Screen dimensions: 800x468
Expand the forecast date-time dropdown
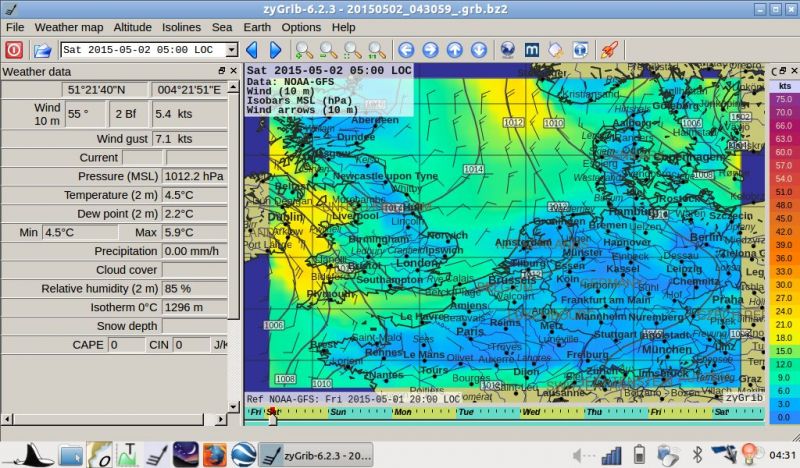pyautogui.click(x=231, y=49)
